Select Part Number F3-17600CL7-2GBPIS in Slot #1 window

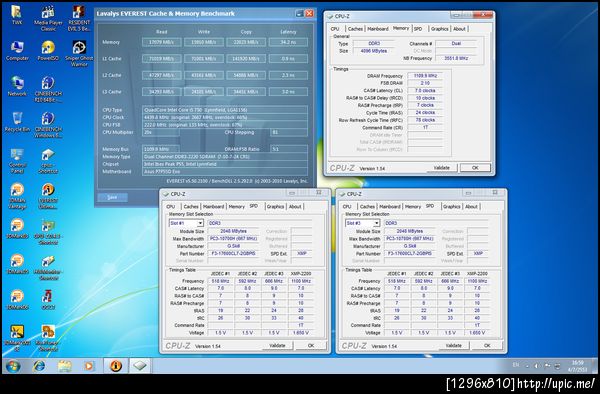[x=233, y=253]
